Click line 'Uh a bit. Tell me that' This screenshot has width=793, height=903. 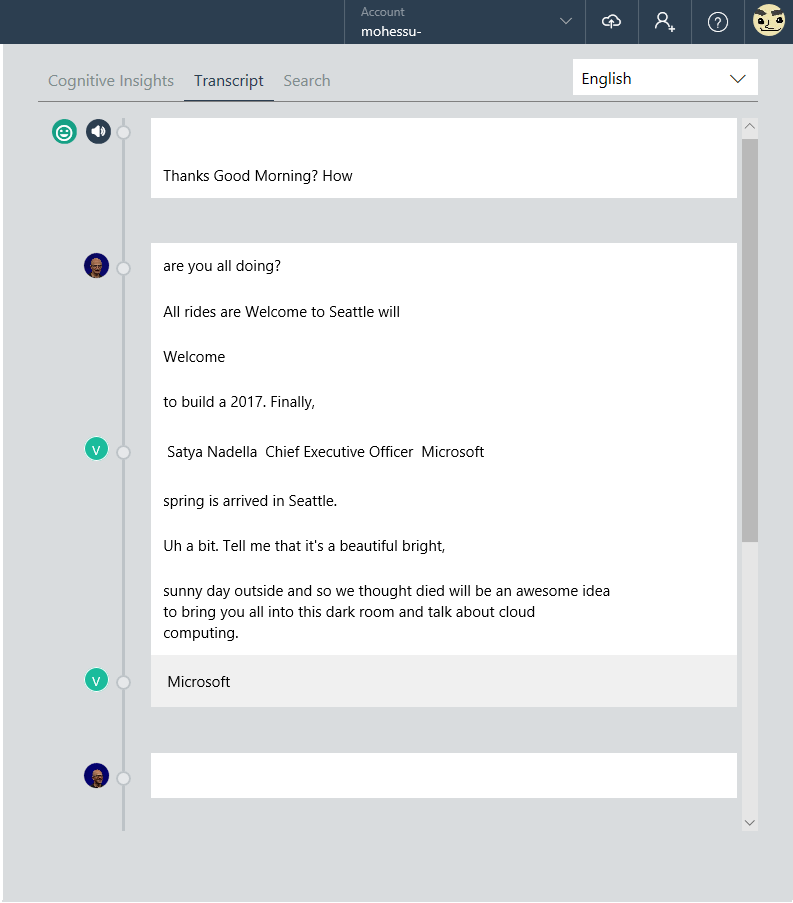304,546
